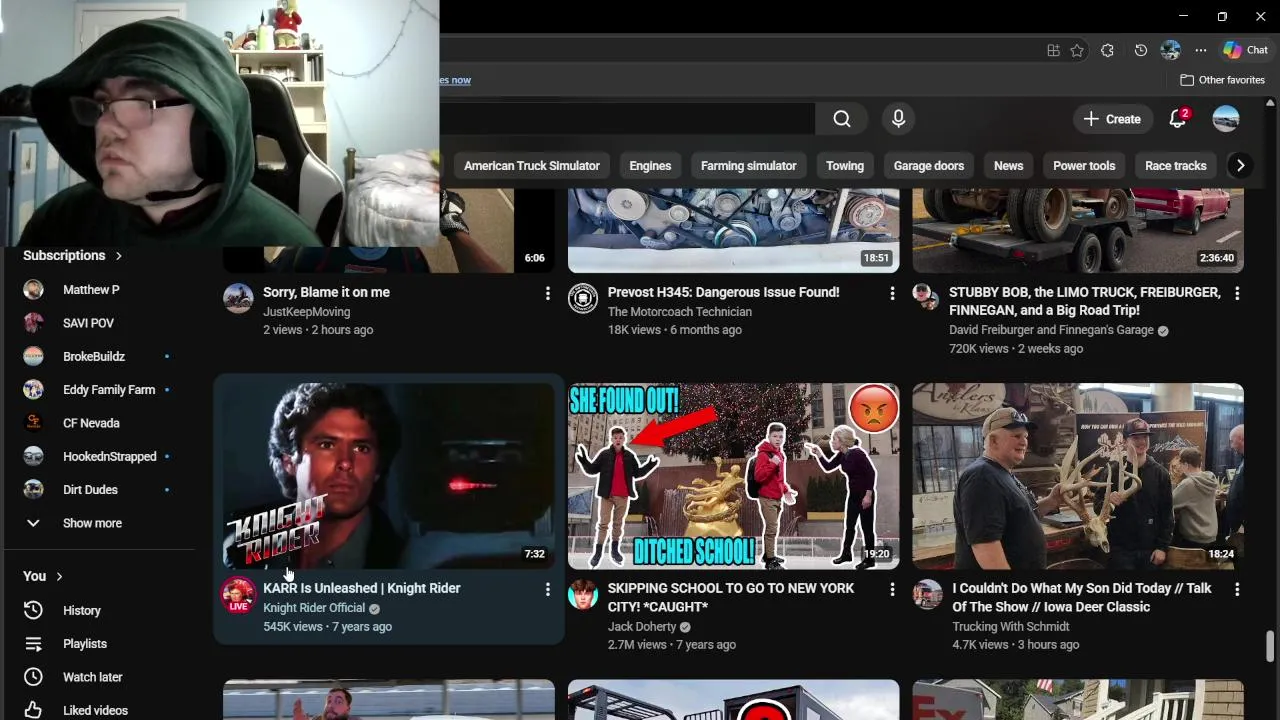Screen dimensions: 1280x720
Task: Expand Subscriptions section chevron
Action: pyautogui.click(x=118, y=256)
